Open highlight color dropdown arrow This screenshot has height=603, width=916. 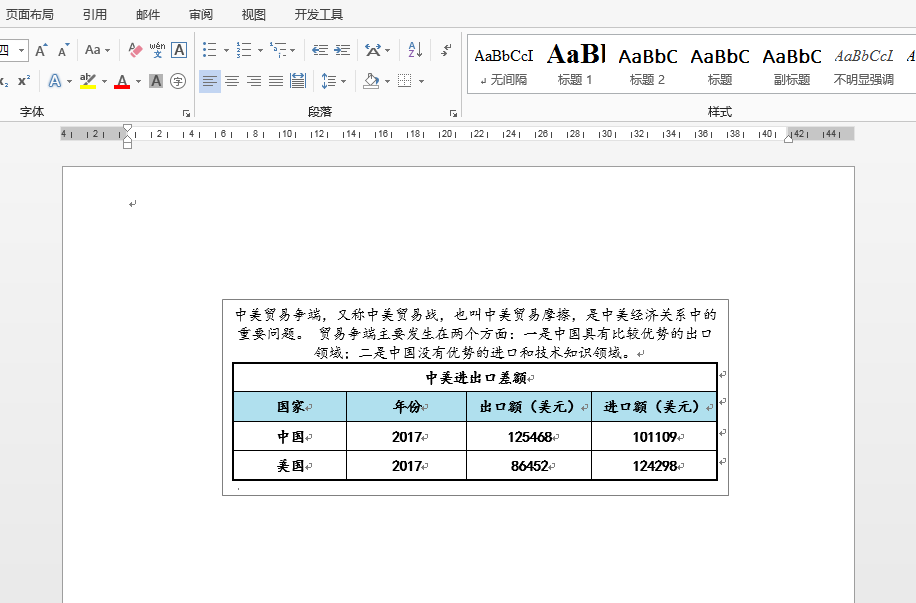tap(104, 81)
